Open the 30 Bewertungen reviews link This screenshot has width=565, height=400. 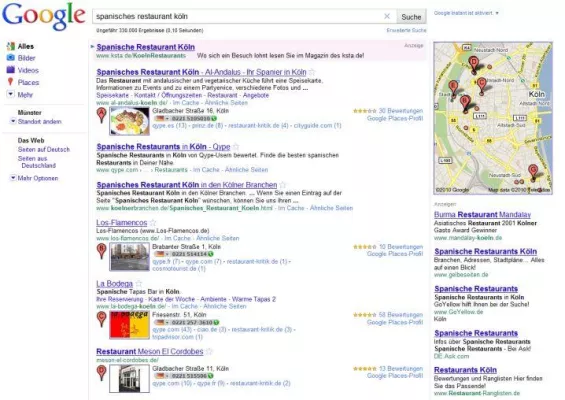(x=401, y=111)
